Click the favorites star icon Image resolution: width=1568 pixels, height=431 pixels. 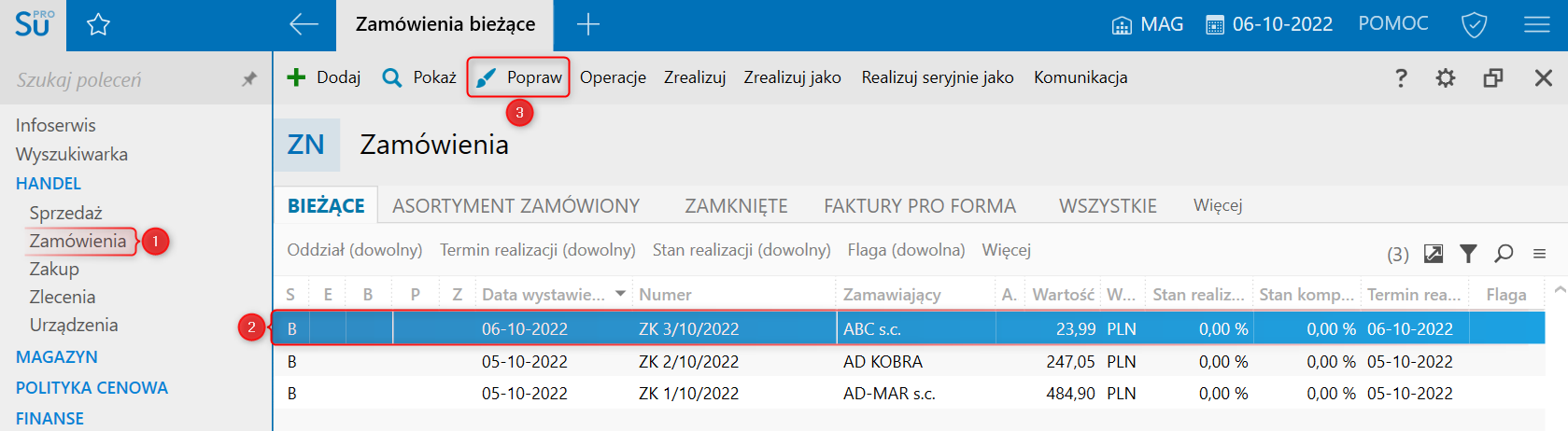(x=98, y=25)
